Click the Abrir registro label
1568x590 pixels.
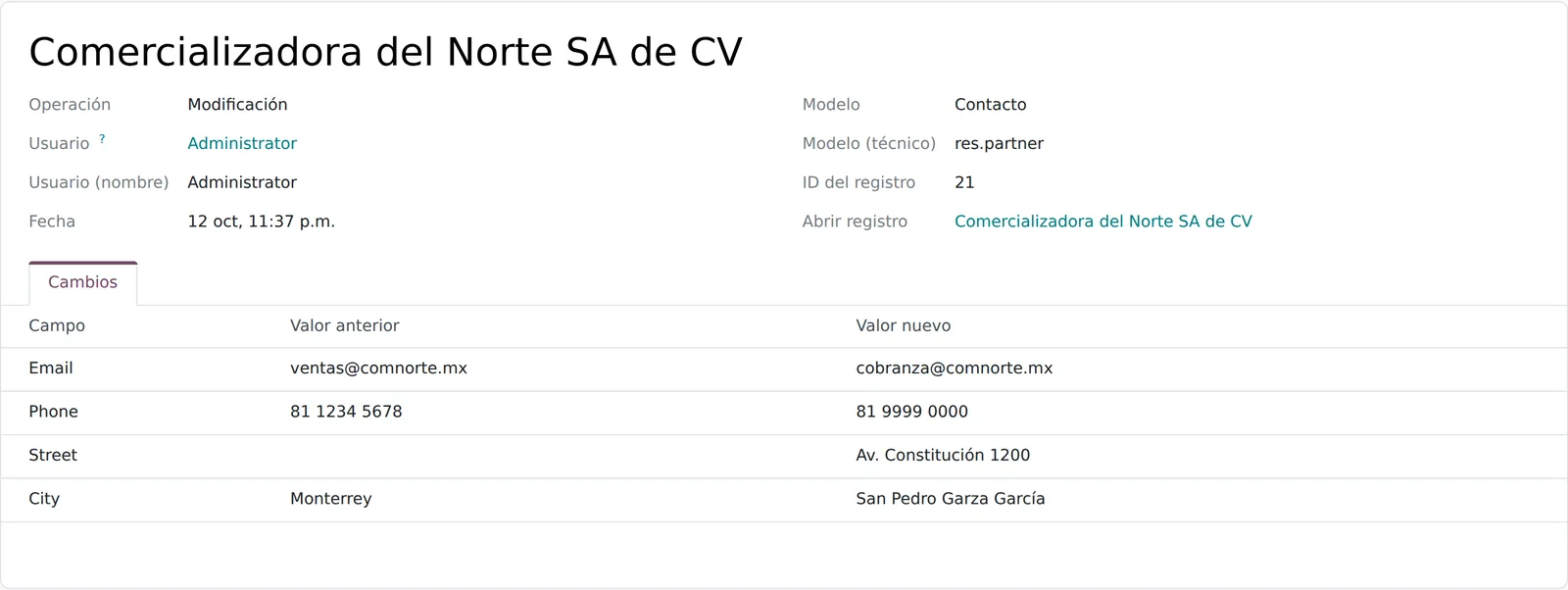pyautogui.click(x=855, y=221)
